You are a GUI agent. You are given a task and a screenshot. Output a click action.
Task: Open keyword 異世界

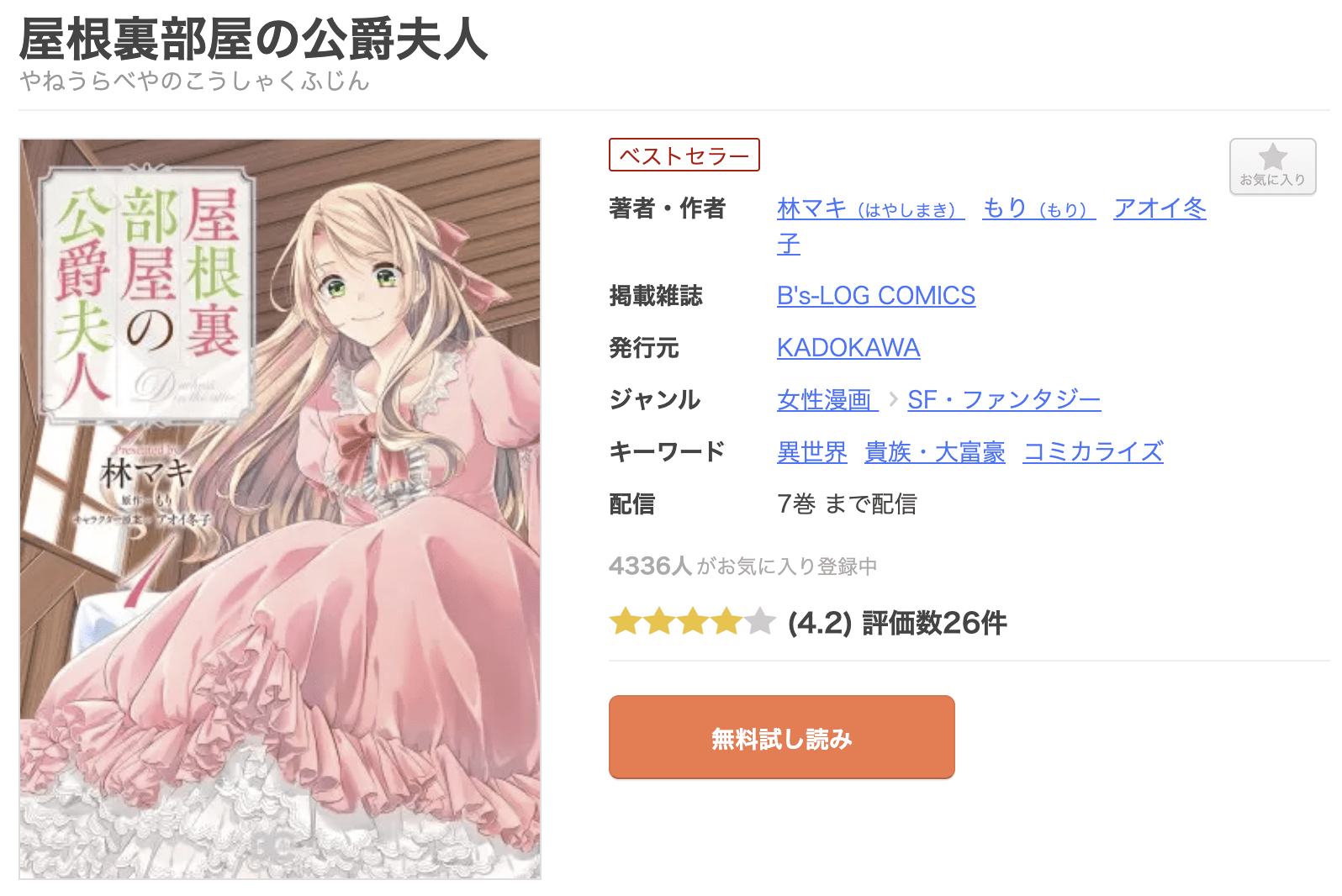pyautogui.click(x=812, y=452)
